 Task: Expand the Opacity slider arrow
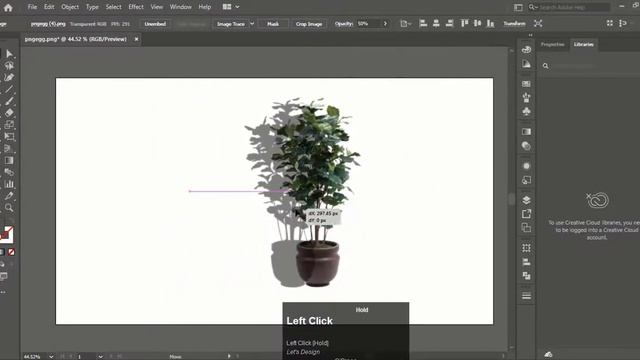[385, 24]
